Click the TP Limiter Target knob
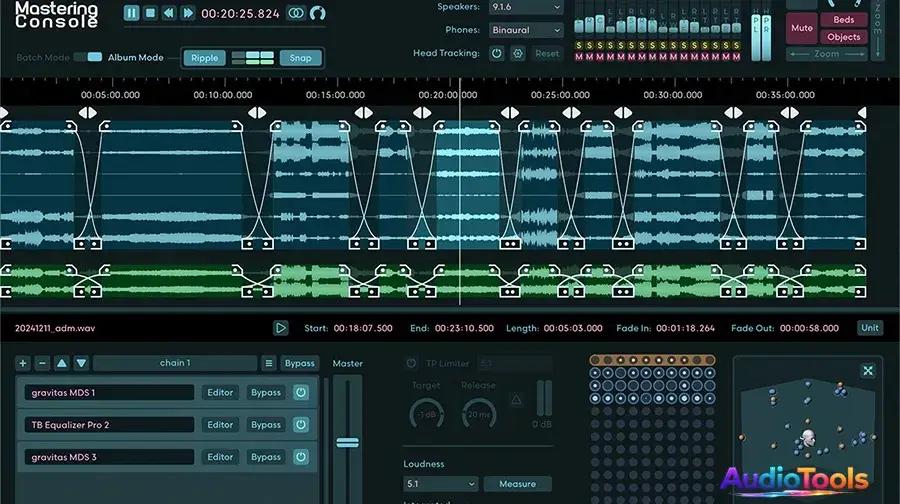The width and height of the screenshot is (900, 504). [x=426, y=414]
